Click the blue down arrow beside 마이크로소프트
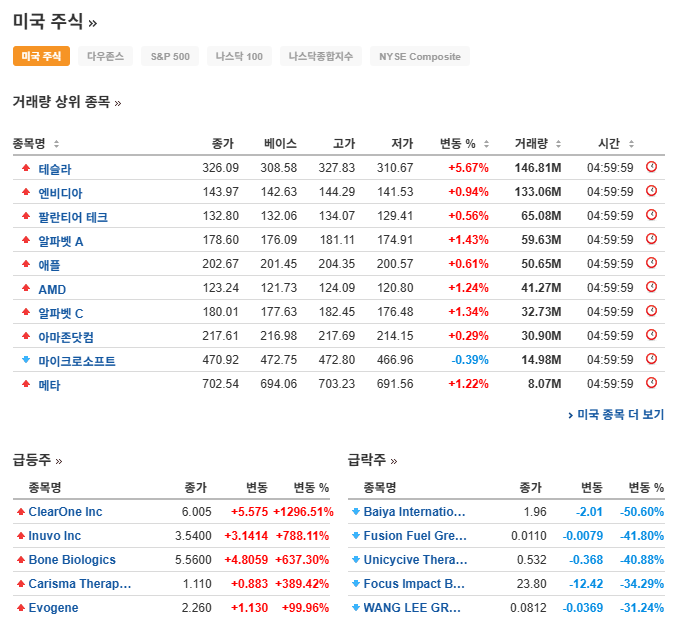This screenshot has width=682, height=625. tap(26, 359)
